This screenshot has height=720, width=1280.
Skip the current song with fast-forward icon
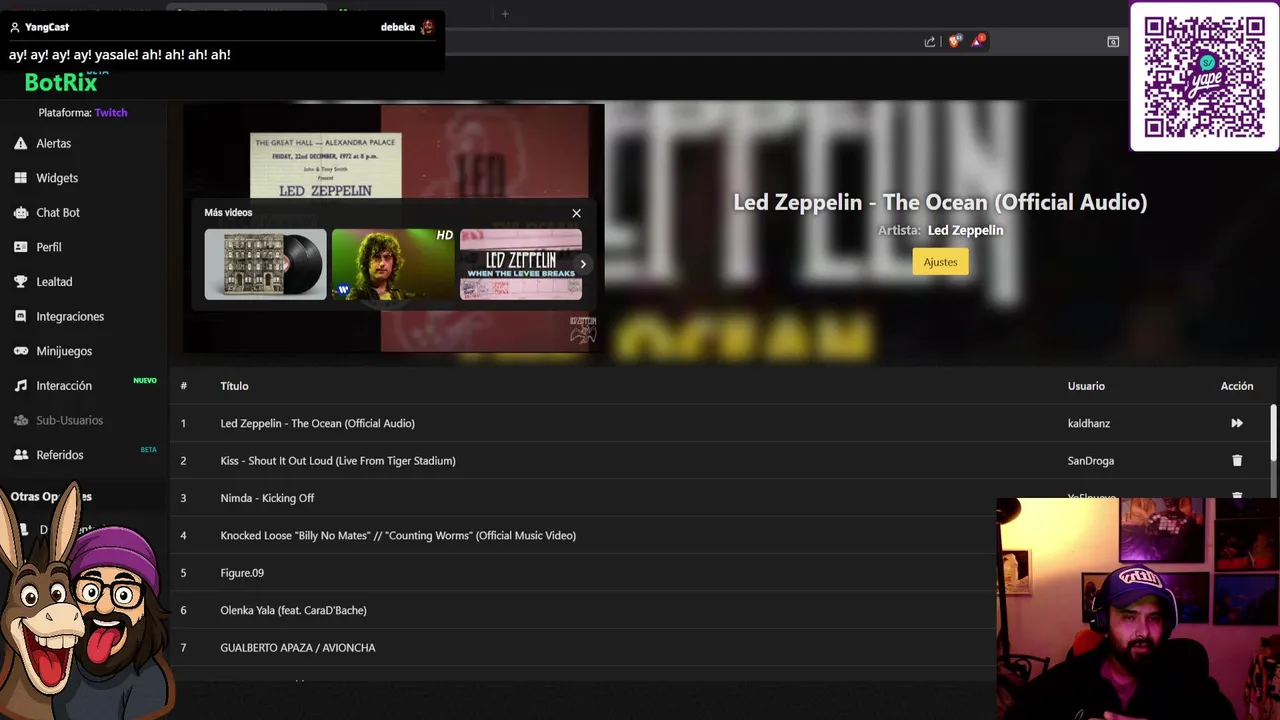pos(1237,423)
